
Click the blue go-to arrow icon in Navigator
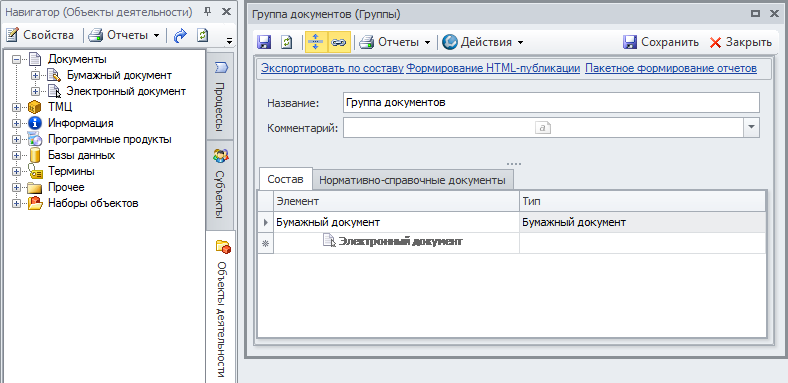(180, 35)
